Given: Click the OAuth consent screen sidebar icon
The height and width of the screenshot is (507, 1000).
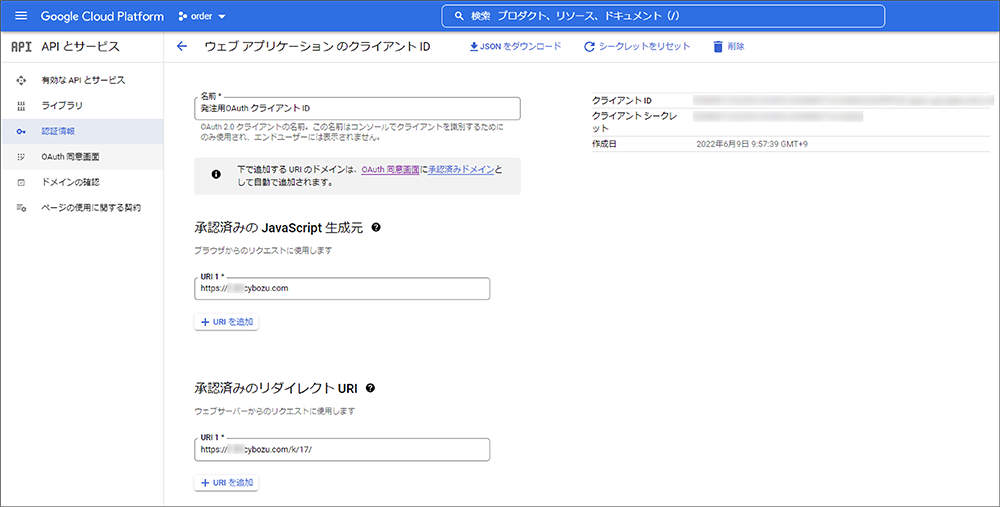Looking at the screenshot, I should [x=21, y=157].
